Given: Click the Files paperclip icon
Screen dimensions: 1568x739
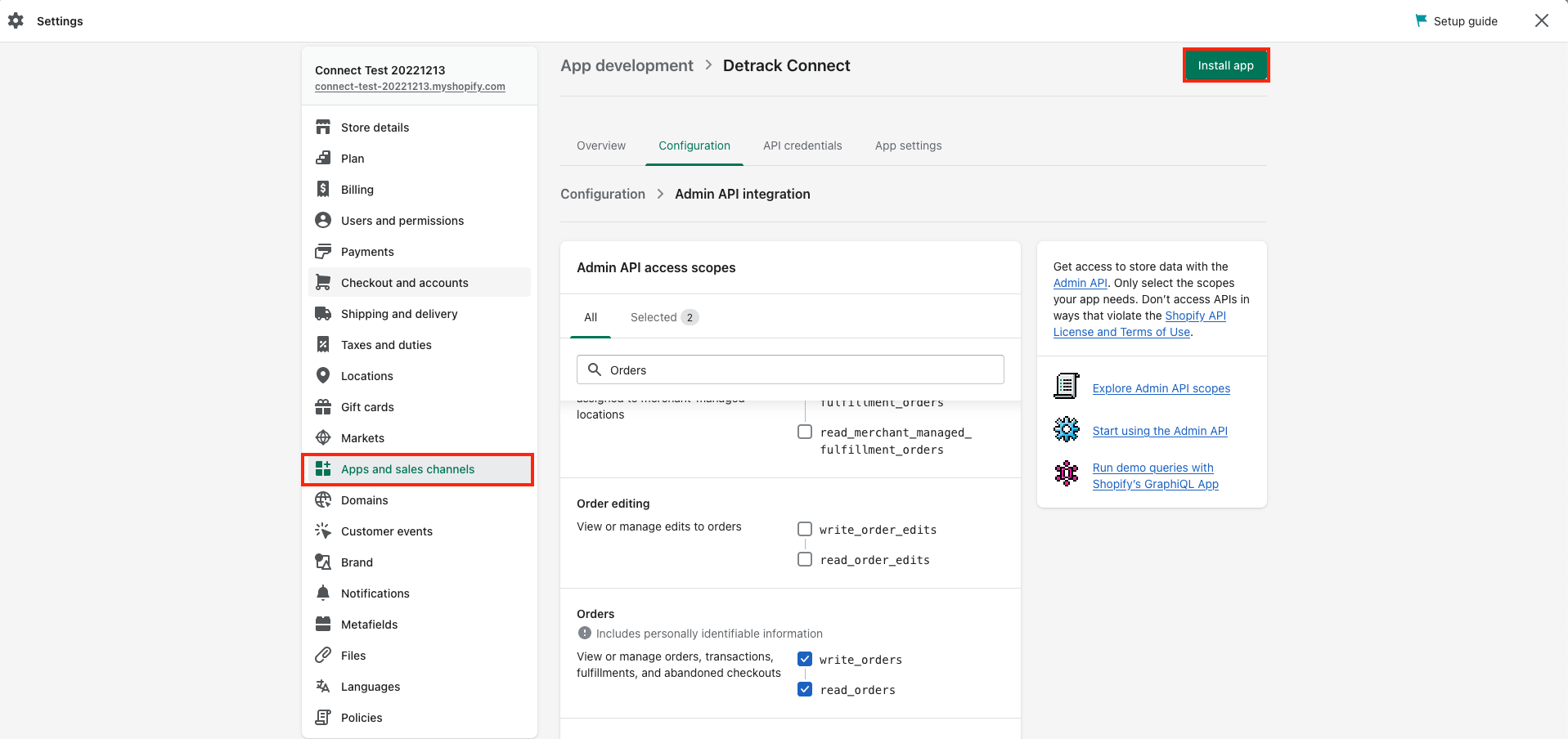Looking at the screenshot, I should point(323,656).
